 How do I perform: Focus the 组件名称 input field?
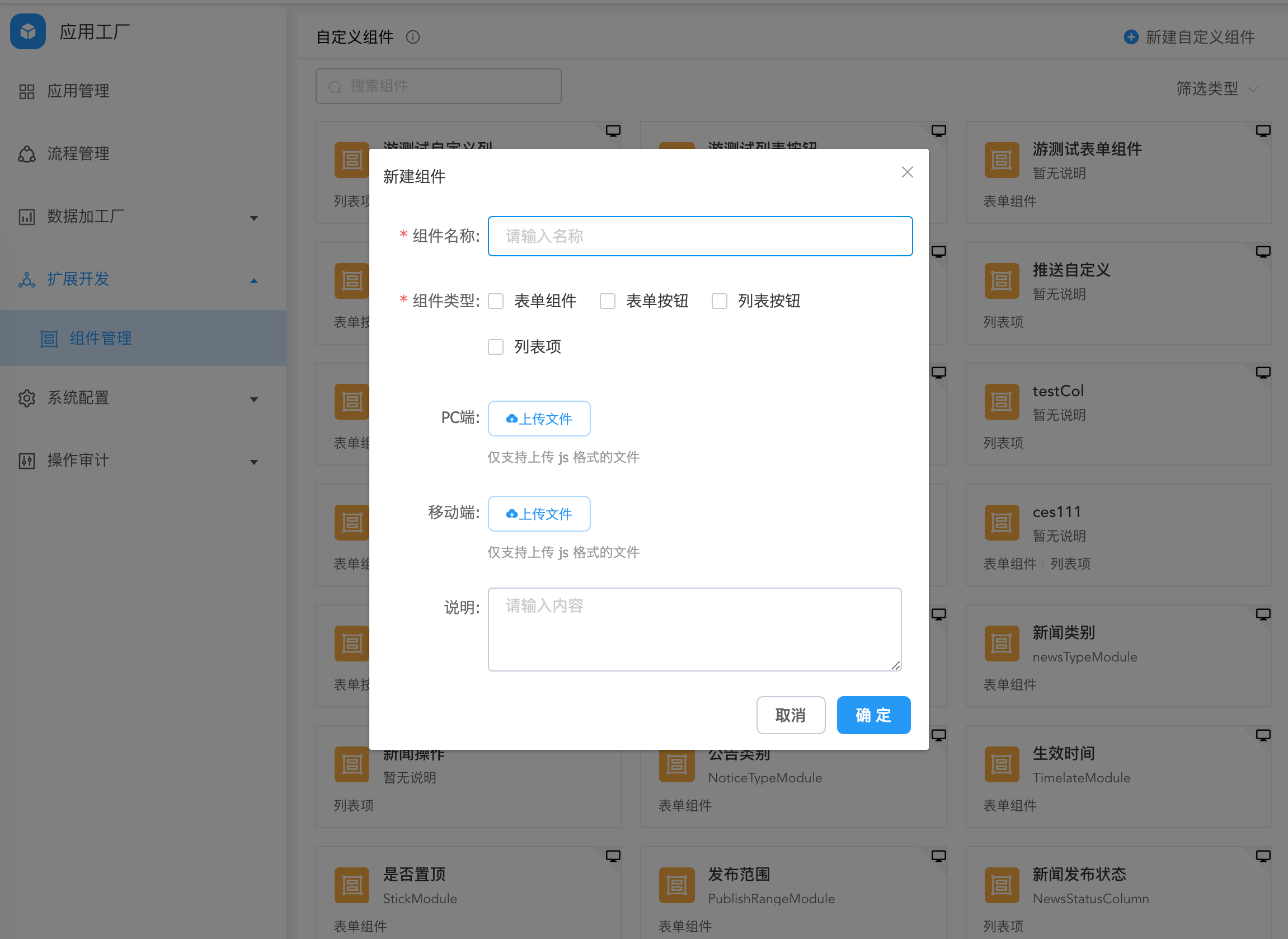point(700,236)
